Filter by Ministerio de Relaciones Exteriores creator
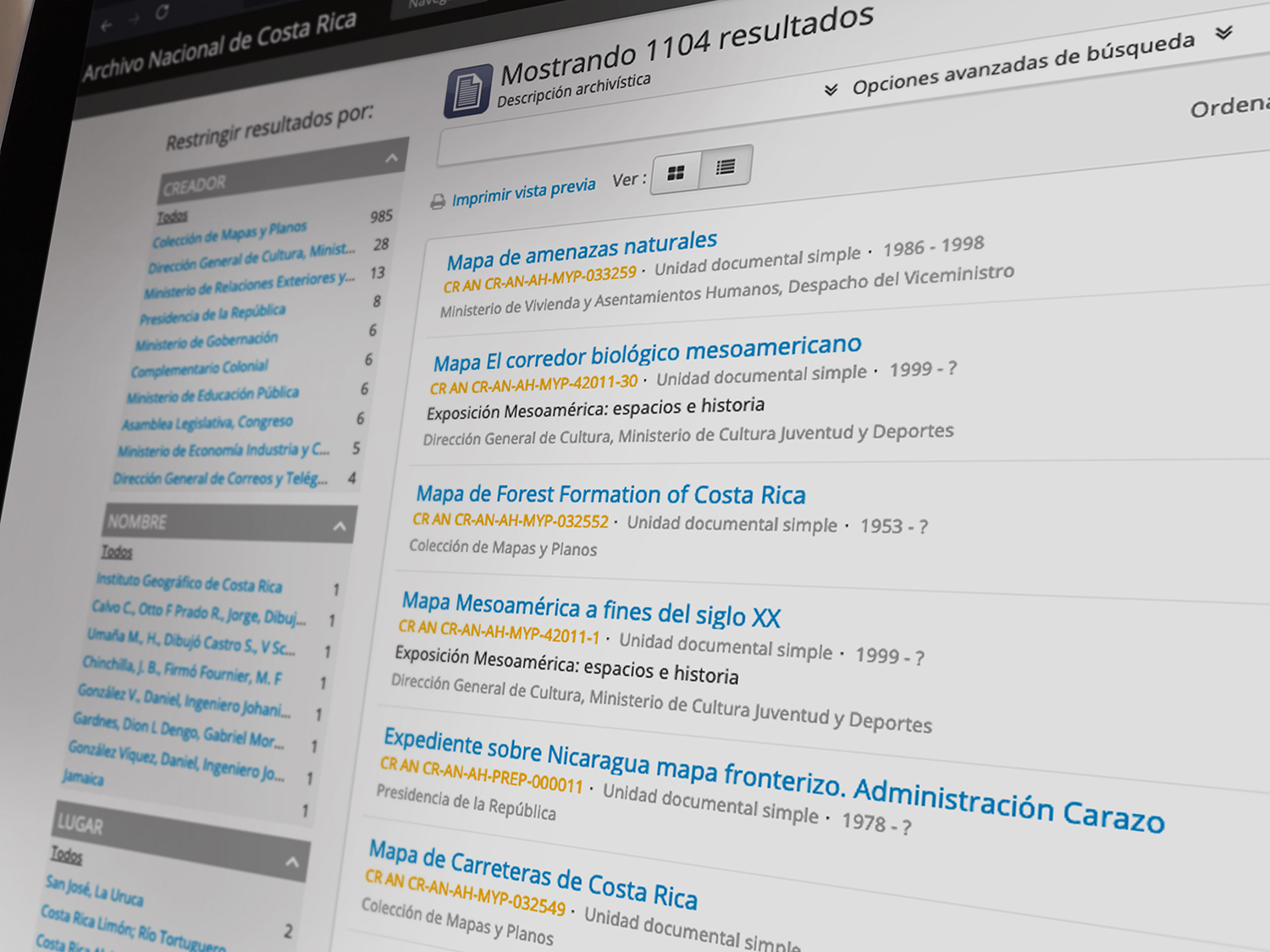1270x952 pixels. coord(249,285)
